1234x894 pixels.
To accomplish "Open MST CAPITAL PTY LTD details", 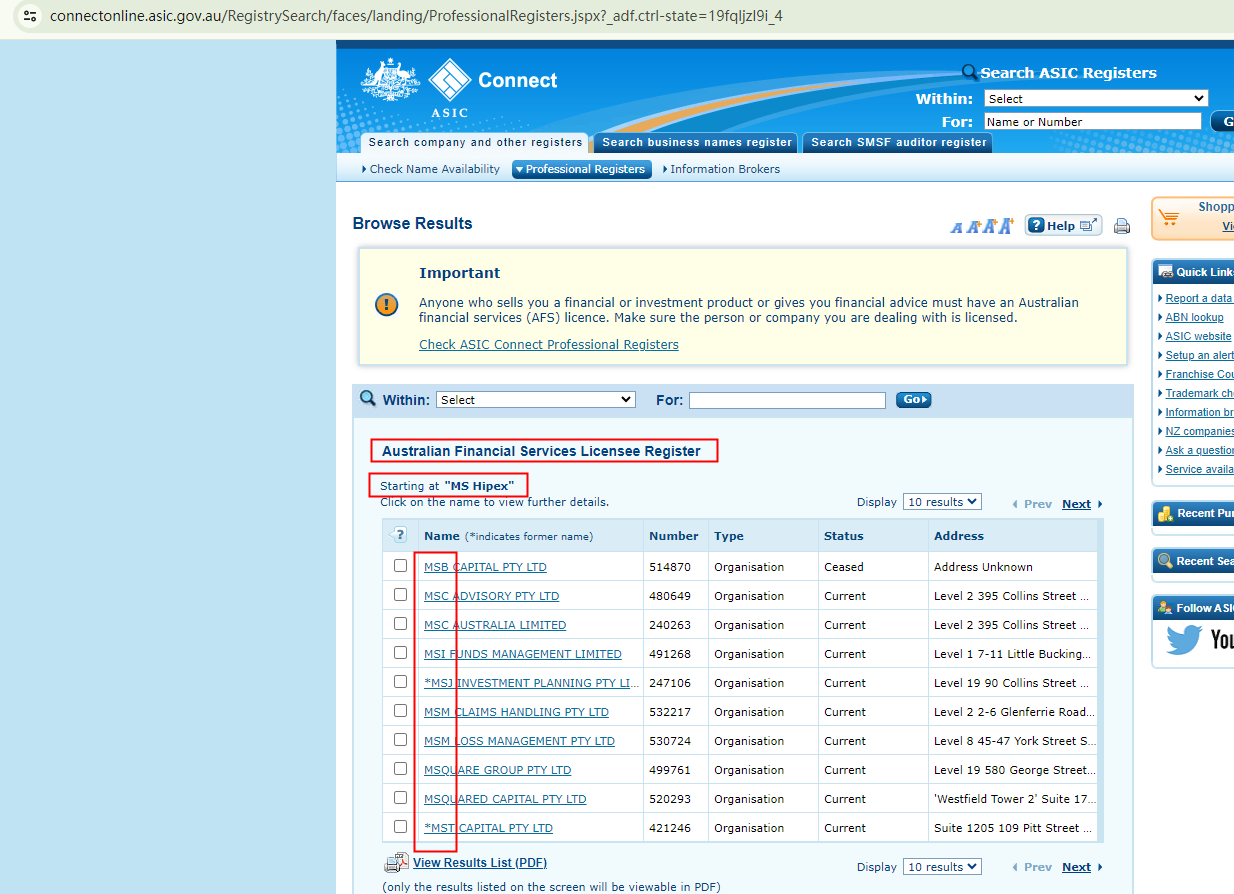I will 488,828.
